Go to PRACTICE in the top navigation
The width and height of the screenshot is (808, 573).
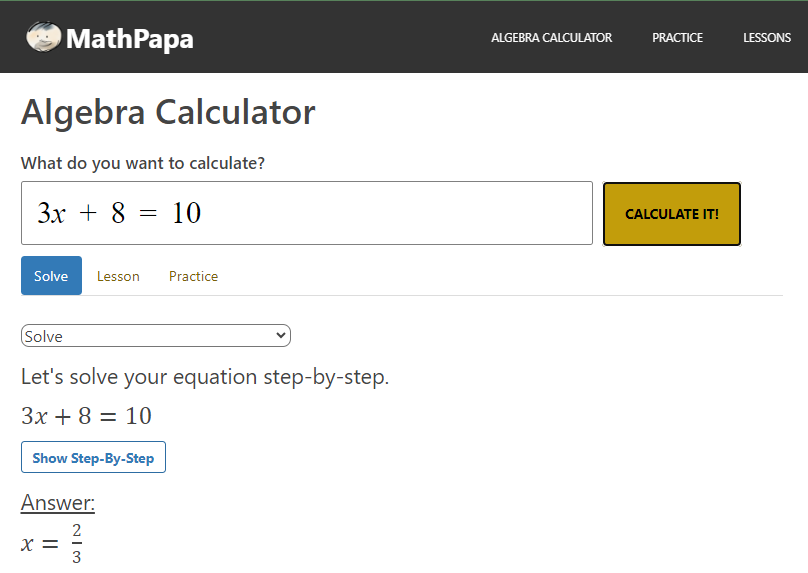pyautogui.click(x=677, y=38)
